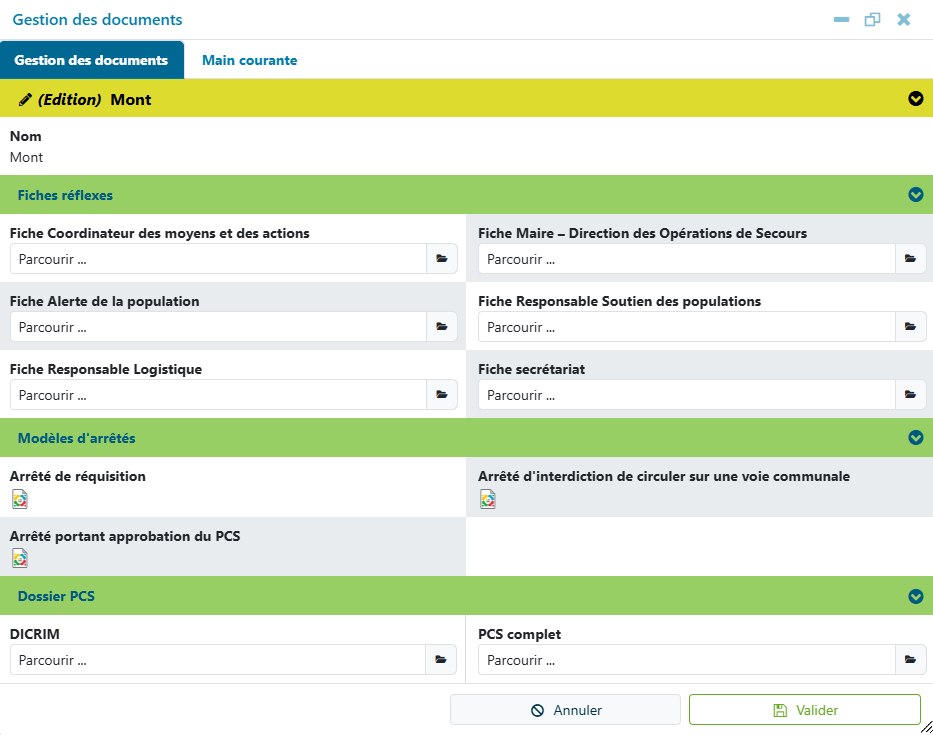
Task: Collapse the Dossier PCS section
Action: coord(916,596)
